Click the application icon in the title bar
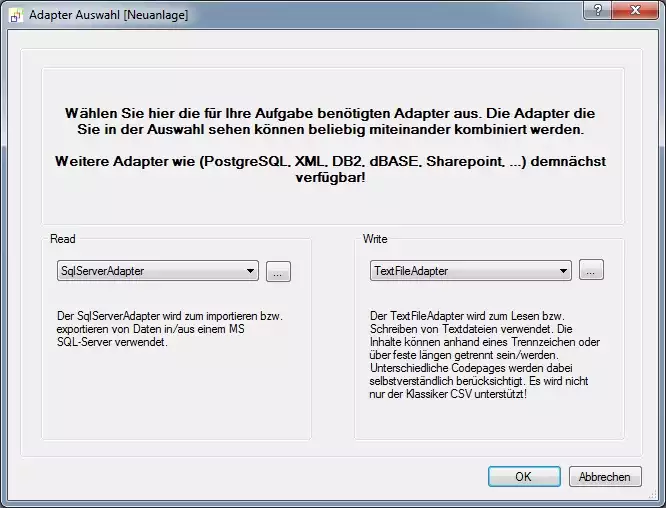 16,15
